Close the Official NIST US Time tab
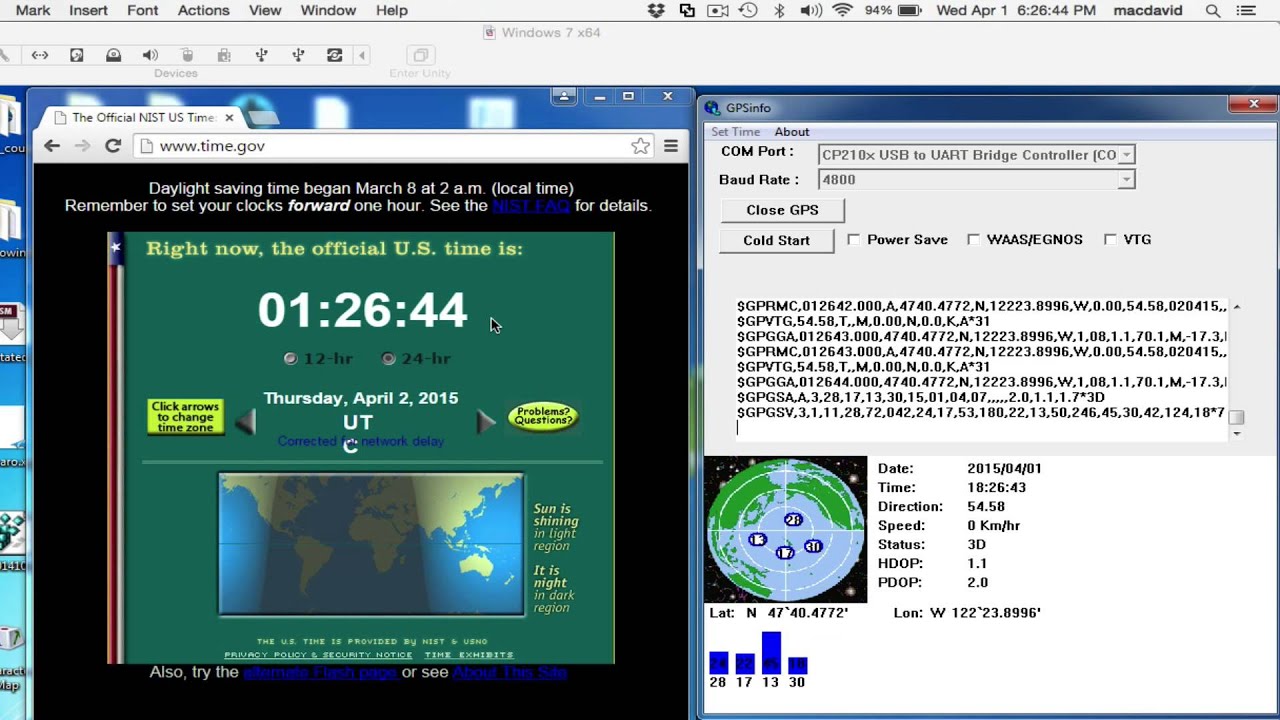 229,117
